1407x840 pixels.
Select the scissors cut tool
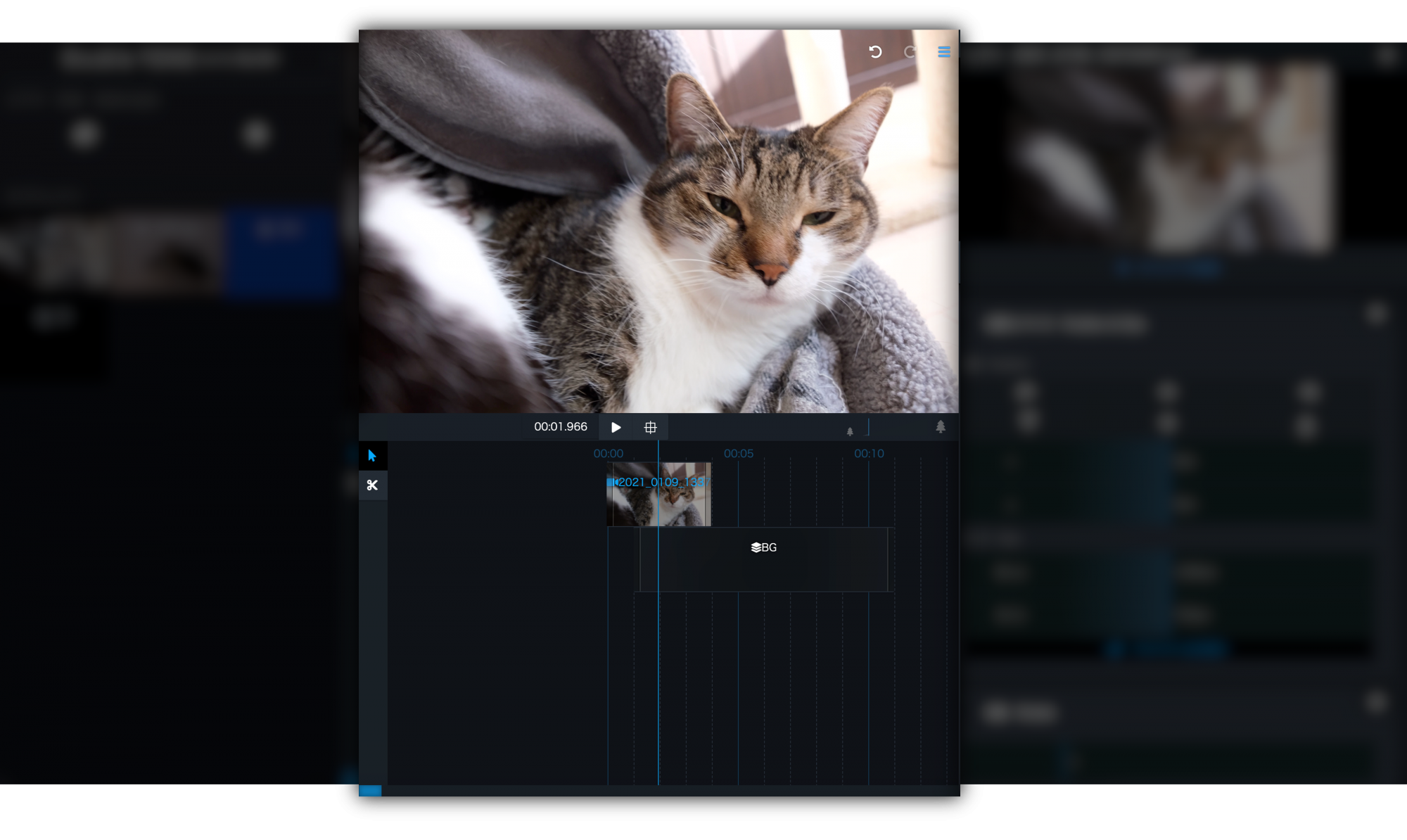[372, 485]
